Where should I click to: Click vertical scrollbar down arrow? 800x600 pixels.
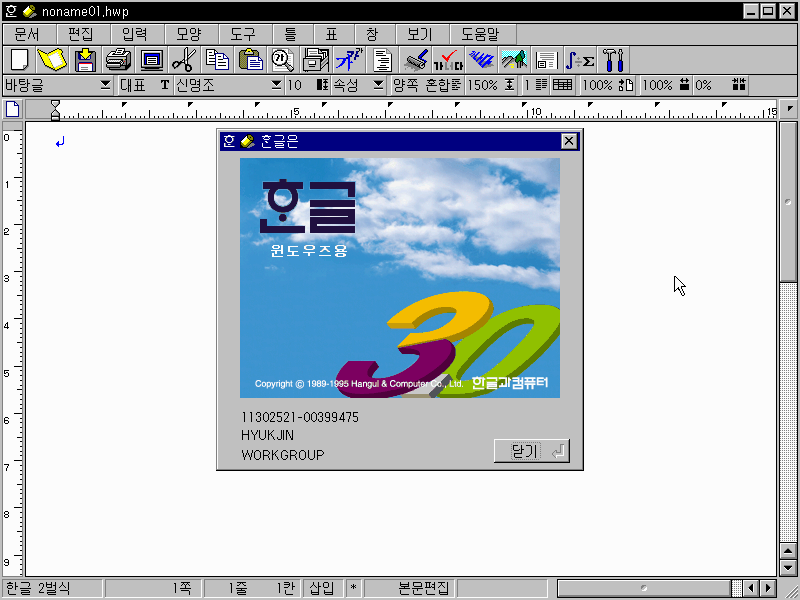[x=788, y=567]
